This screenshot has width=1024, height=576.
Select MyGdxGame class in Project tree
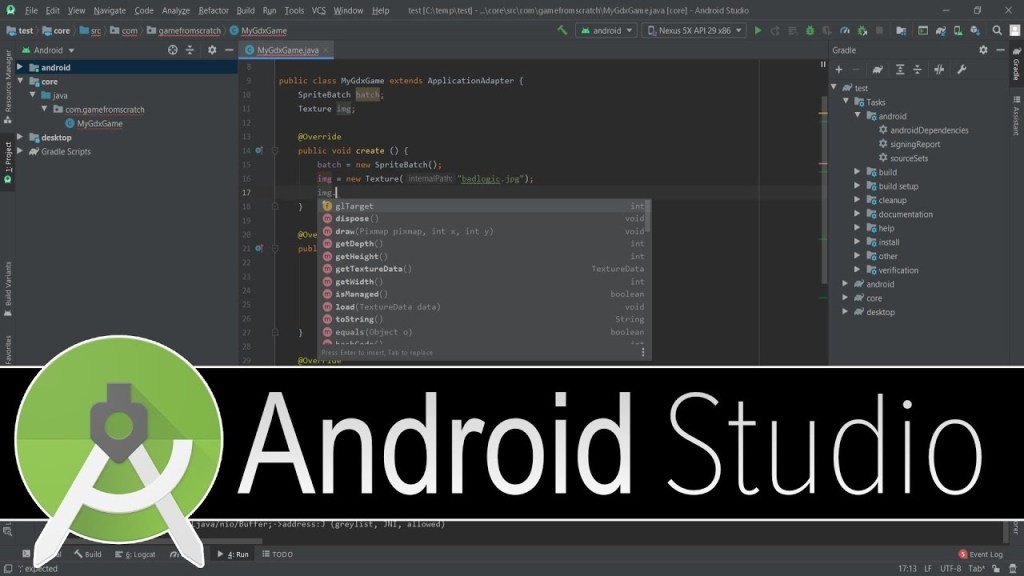point(93,123)
